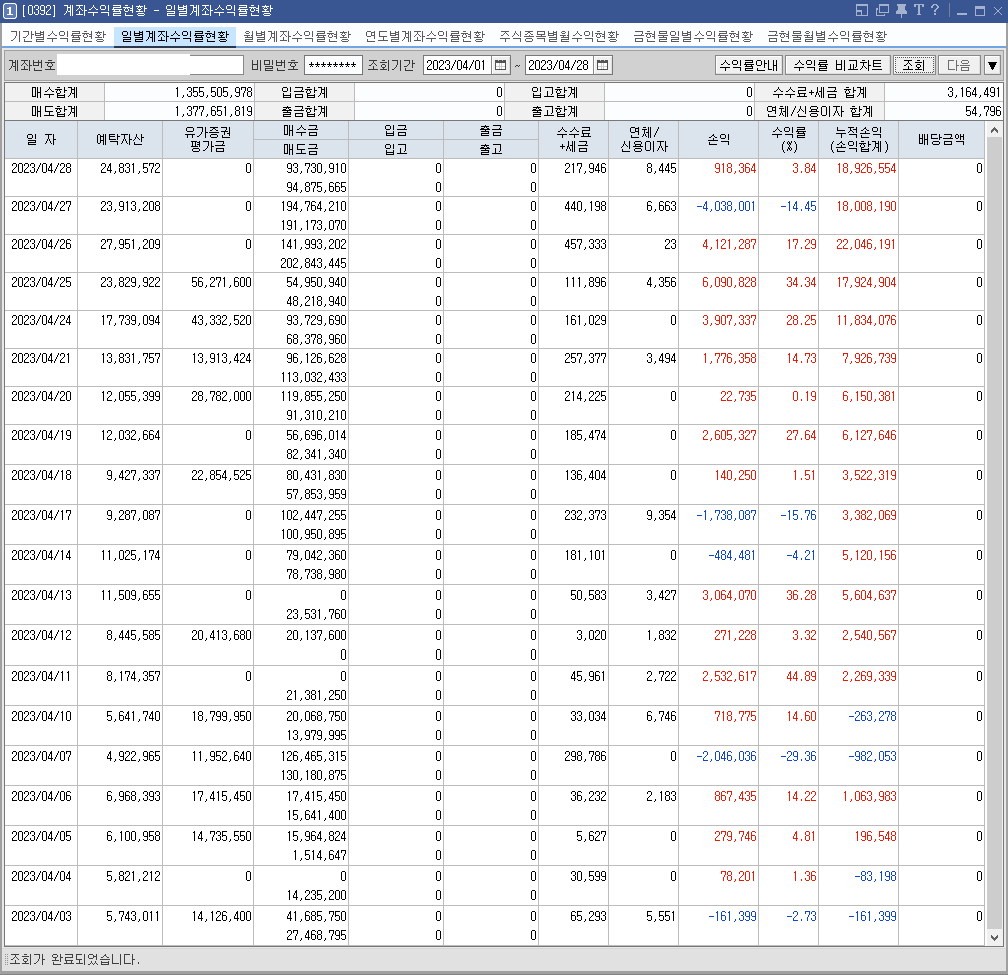Open the 주식종목별월수익현황 tab

click(559, 37)
